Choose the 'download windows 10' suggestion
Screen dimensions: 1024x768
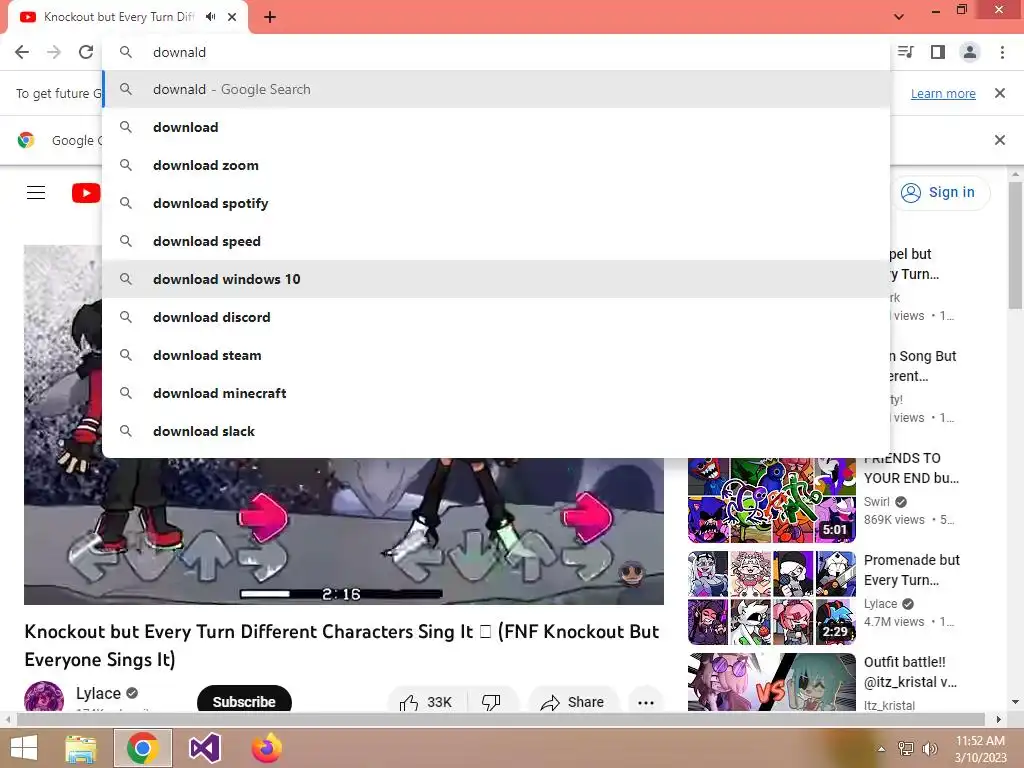coord(497,279)
